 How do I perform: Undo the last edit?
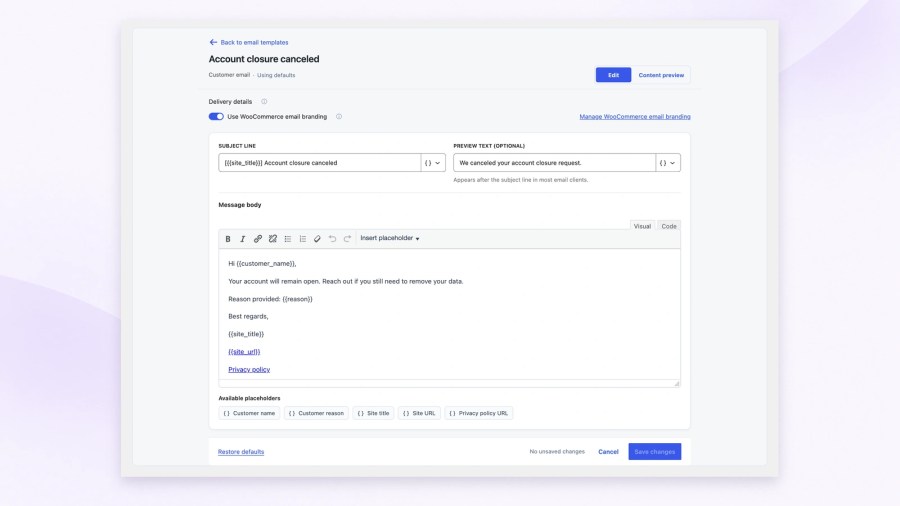coord(332,239)
